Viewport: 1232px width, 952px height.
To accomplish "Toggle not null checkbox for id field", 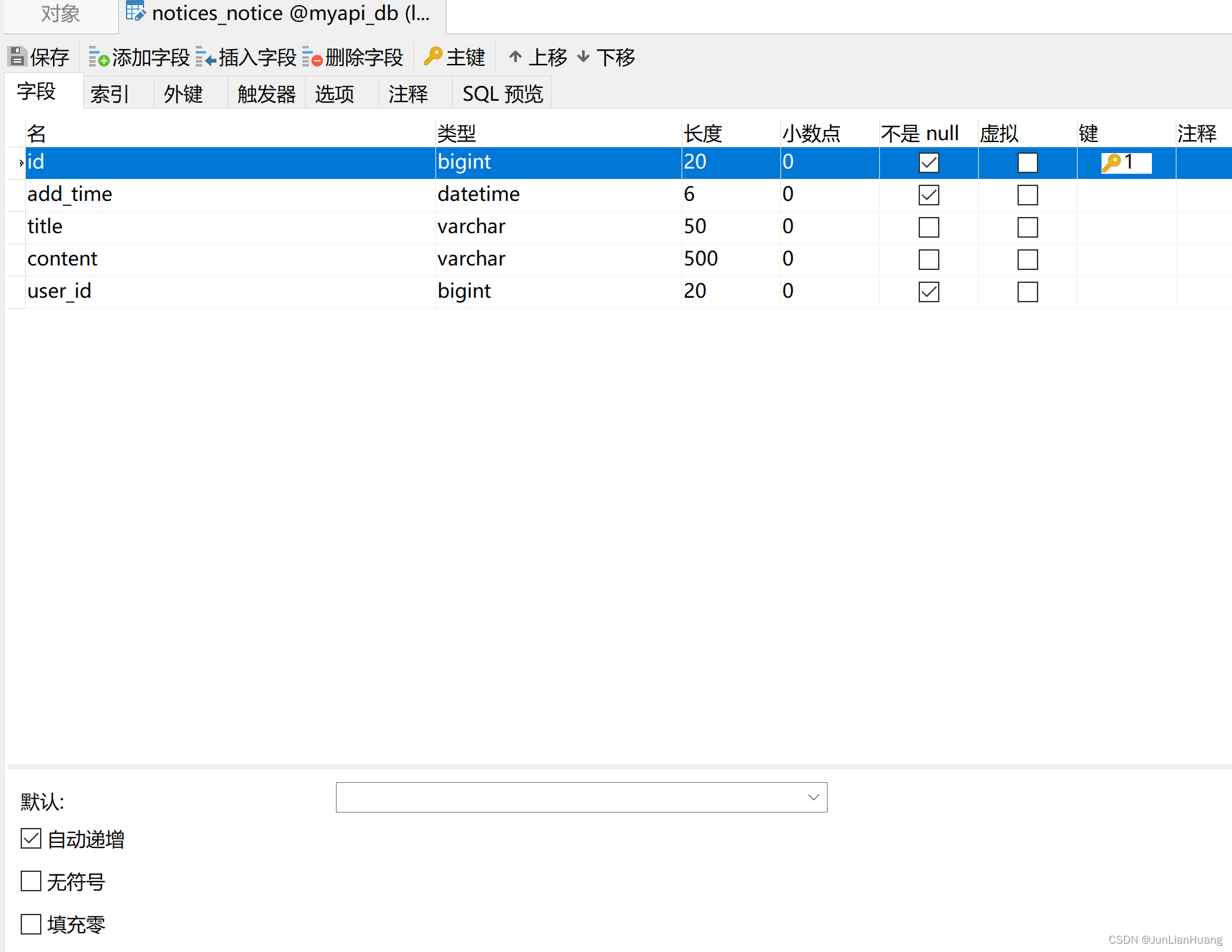I will coord(928,163).
